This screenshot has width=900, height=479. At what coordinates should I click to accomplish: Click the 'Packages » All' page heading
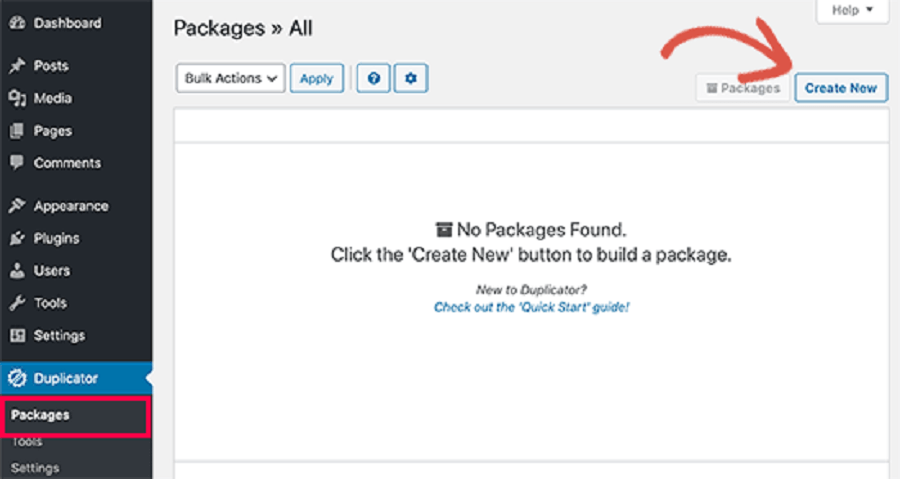point(243,28)
